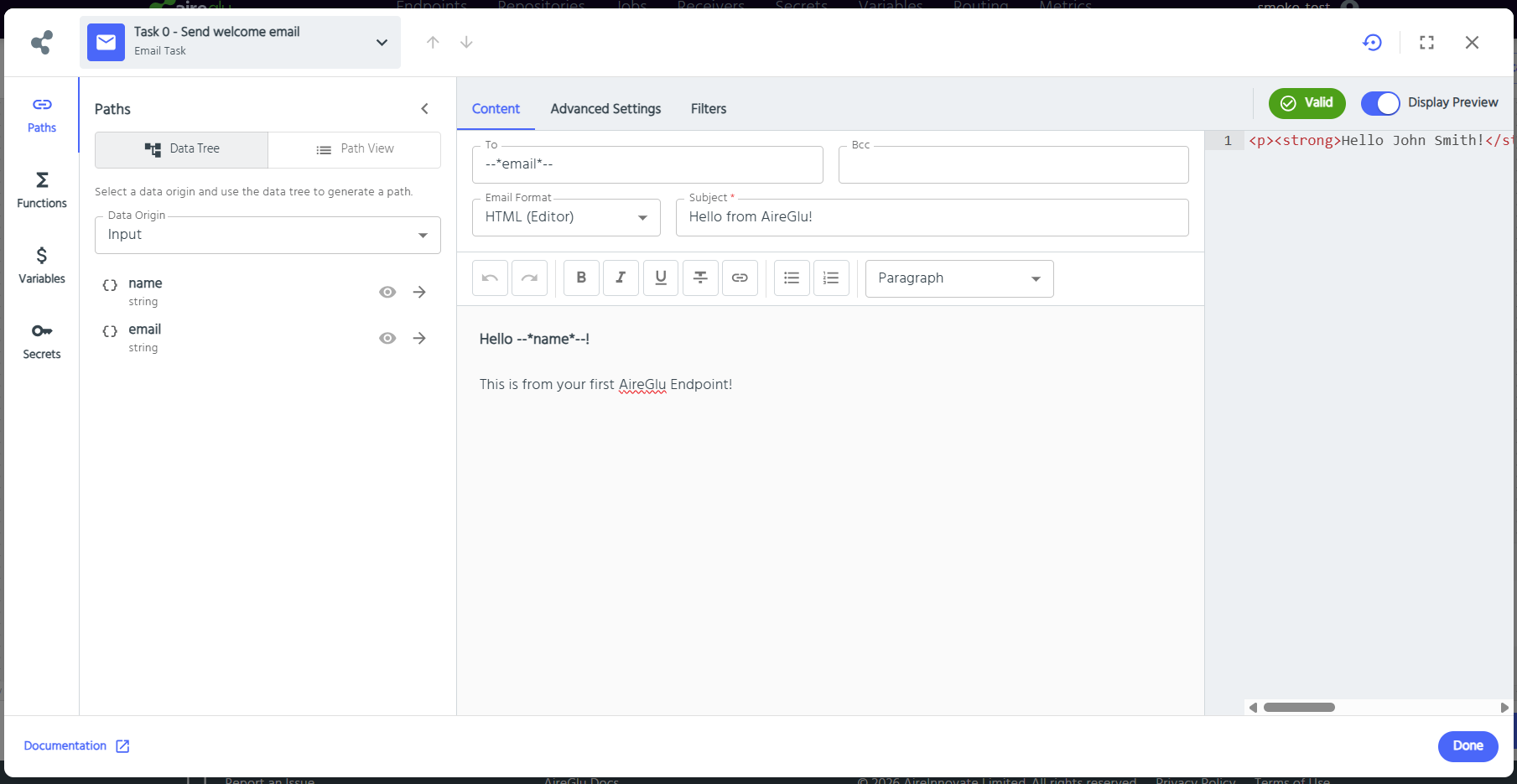
Task: Insert a link using toolbar icon
Action: (740, 278)
